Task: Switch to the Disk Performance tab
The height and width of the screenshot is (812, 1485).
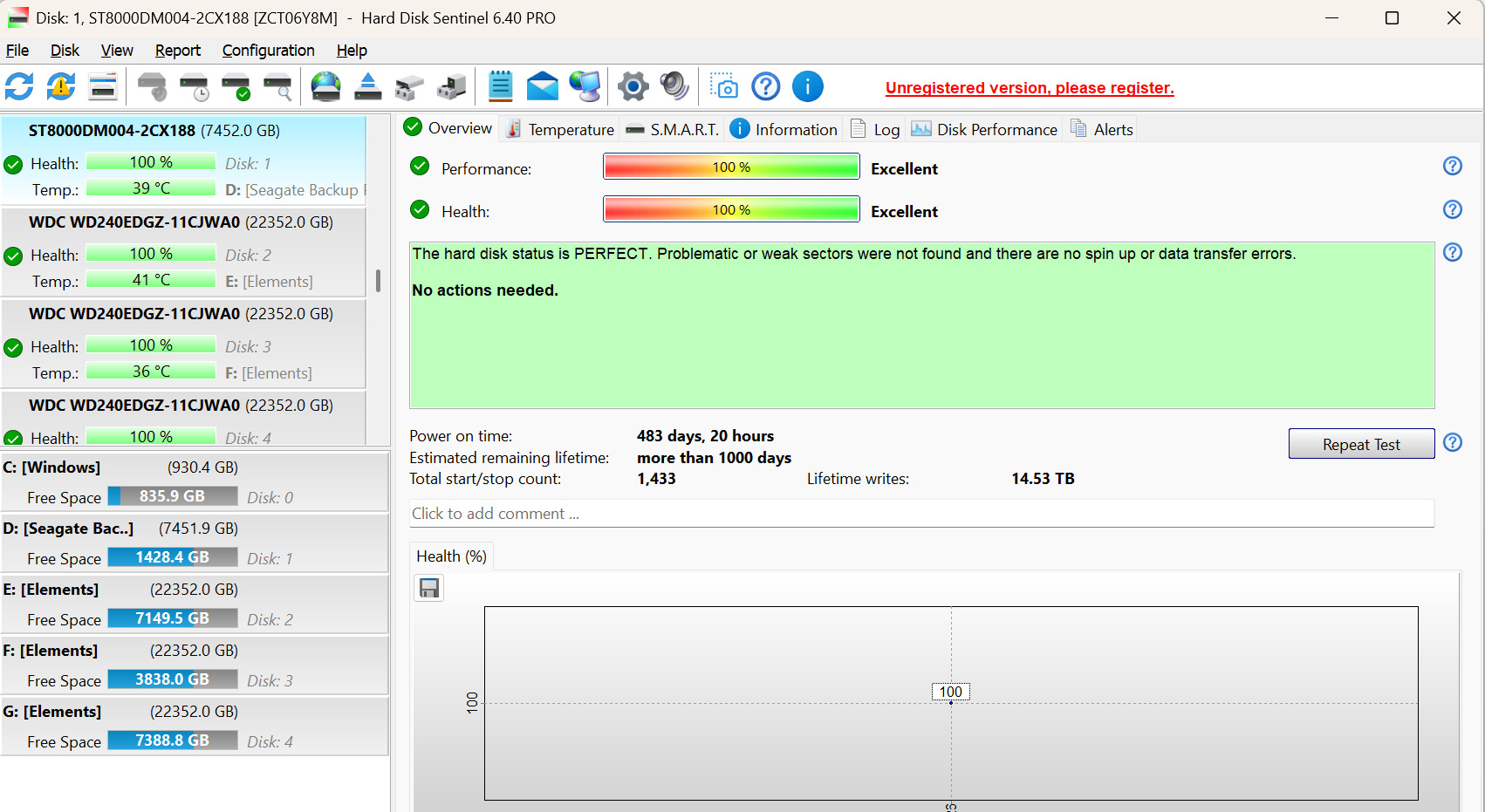Action: click(x=984, y=129)
